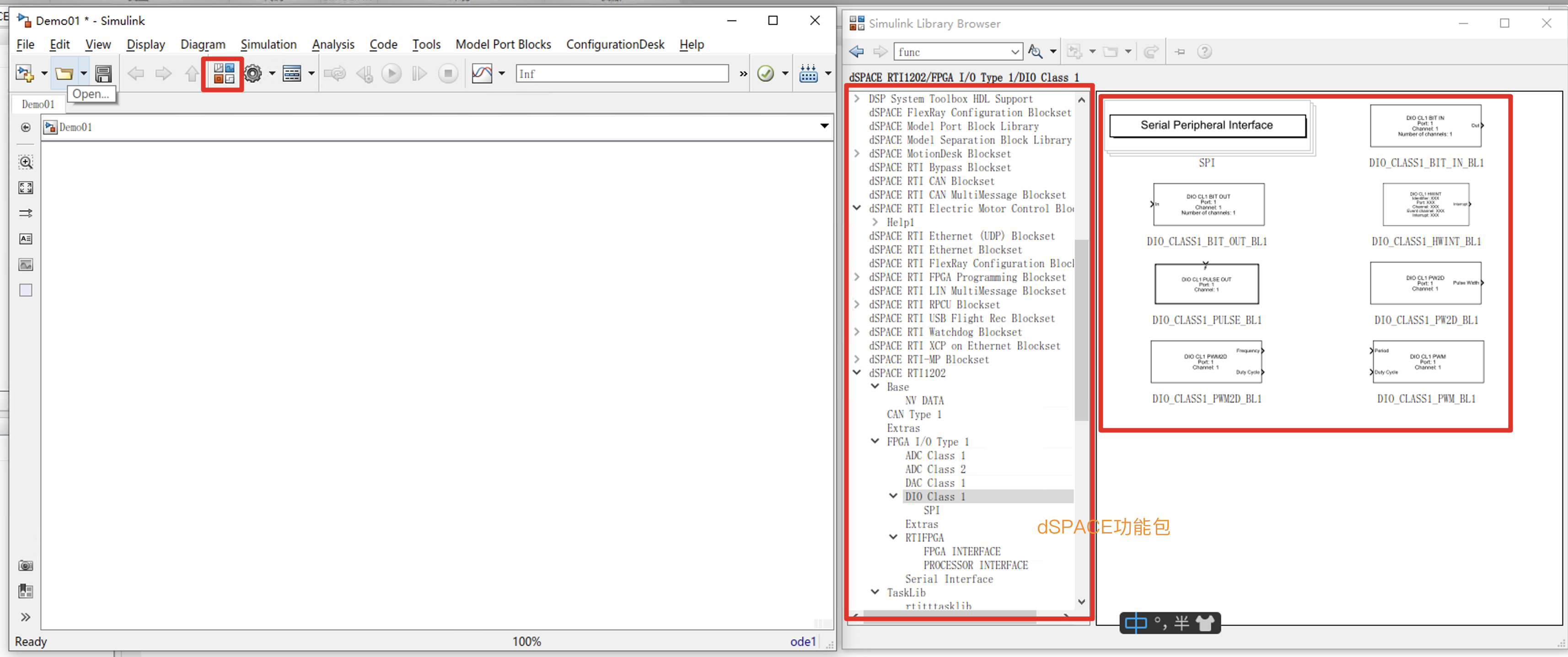Select dSPACE RTI CAN Blockset tree item
Viewport: 1568px width, 657px height.
(931, 181)
